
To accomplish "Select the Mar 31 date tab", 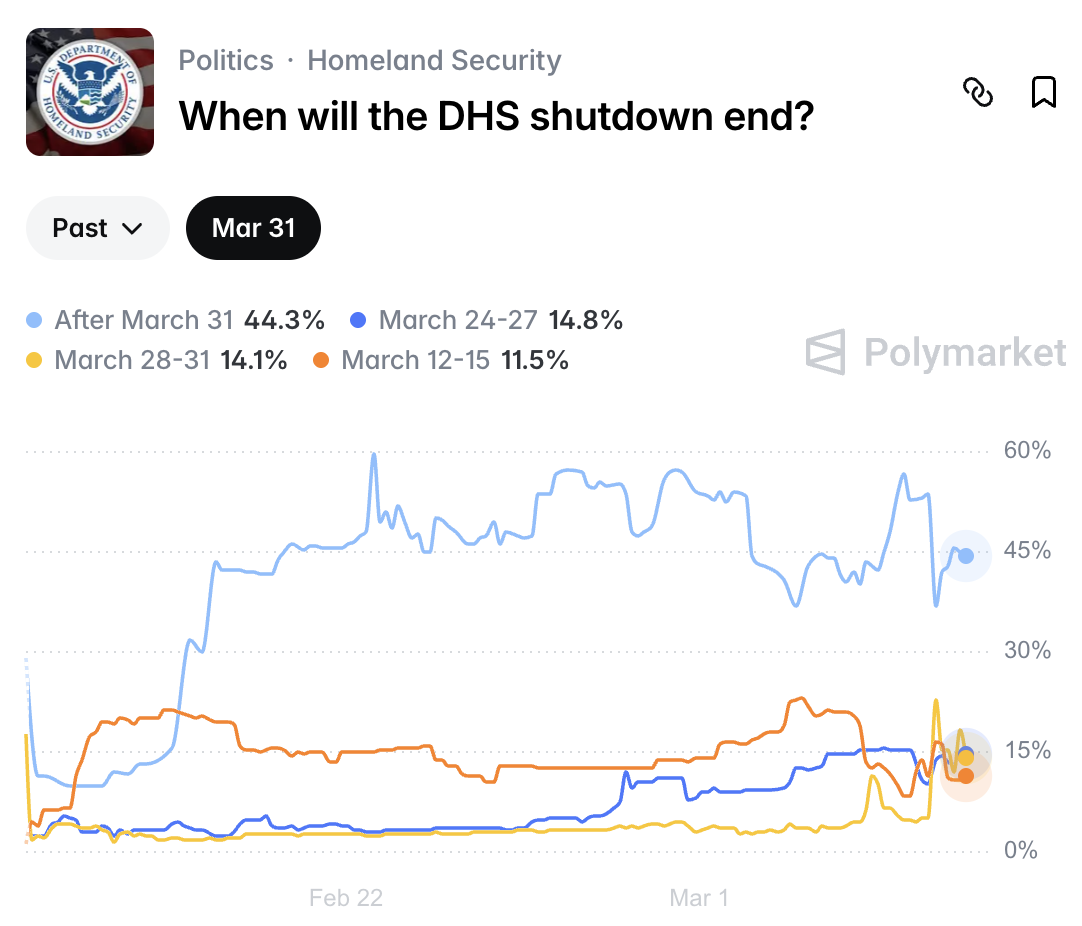I will click(254, 228).
